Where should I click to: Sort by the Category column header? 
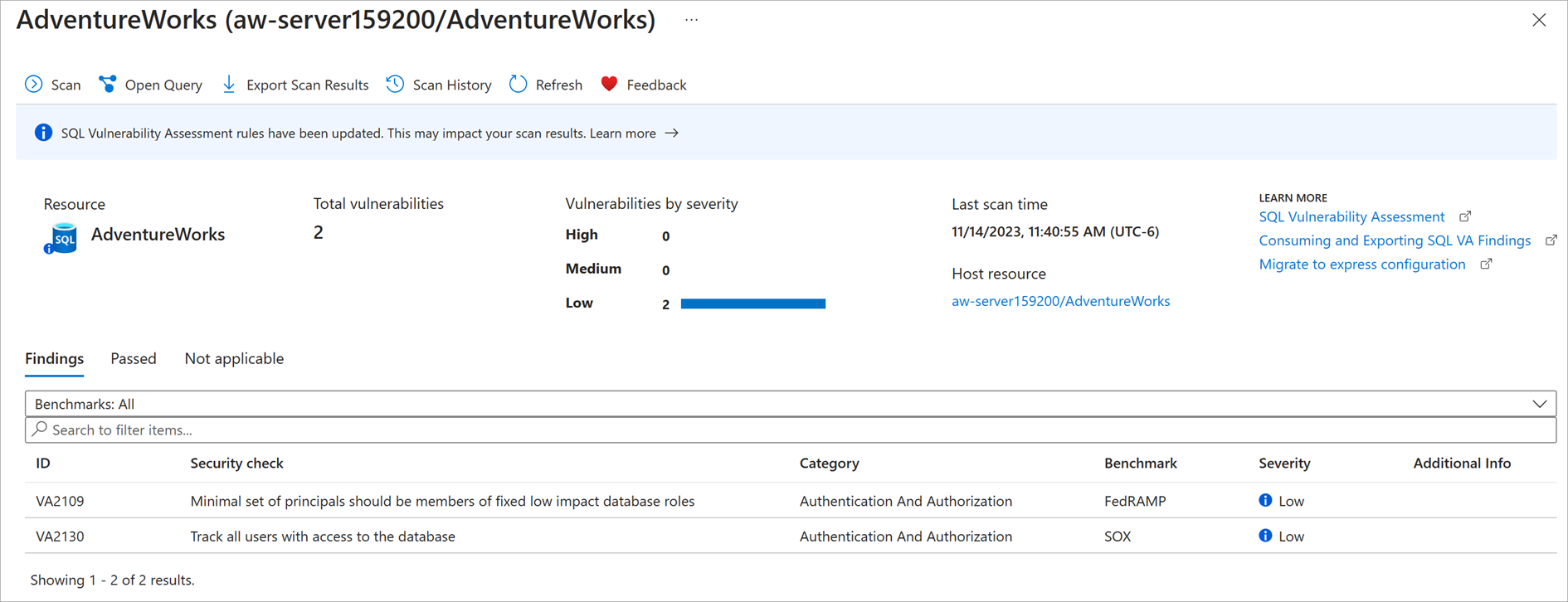[829, 463]
